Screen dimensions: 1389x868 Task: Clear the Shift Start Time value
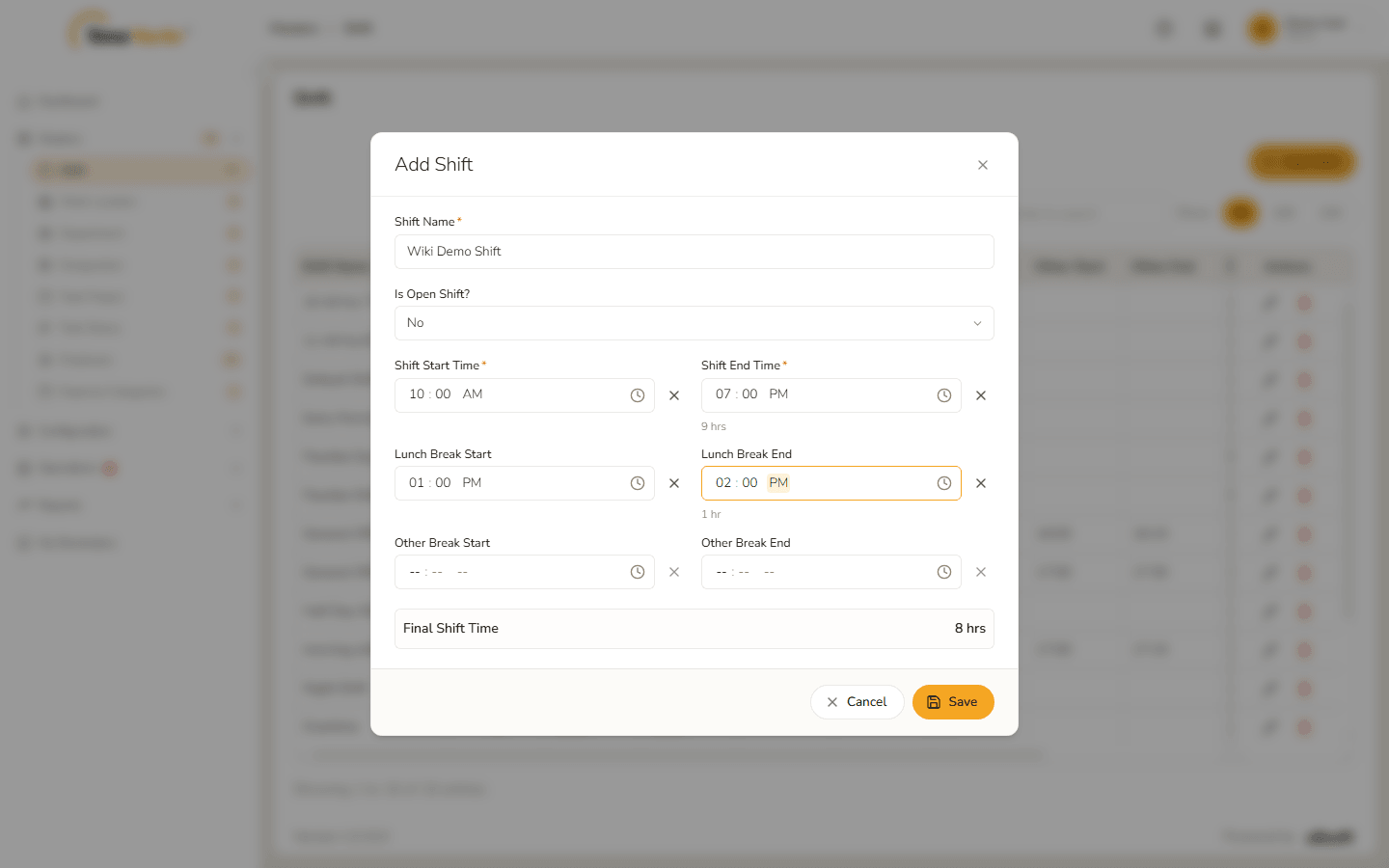[674, 395]
